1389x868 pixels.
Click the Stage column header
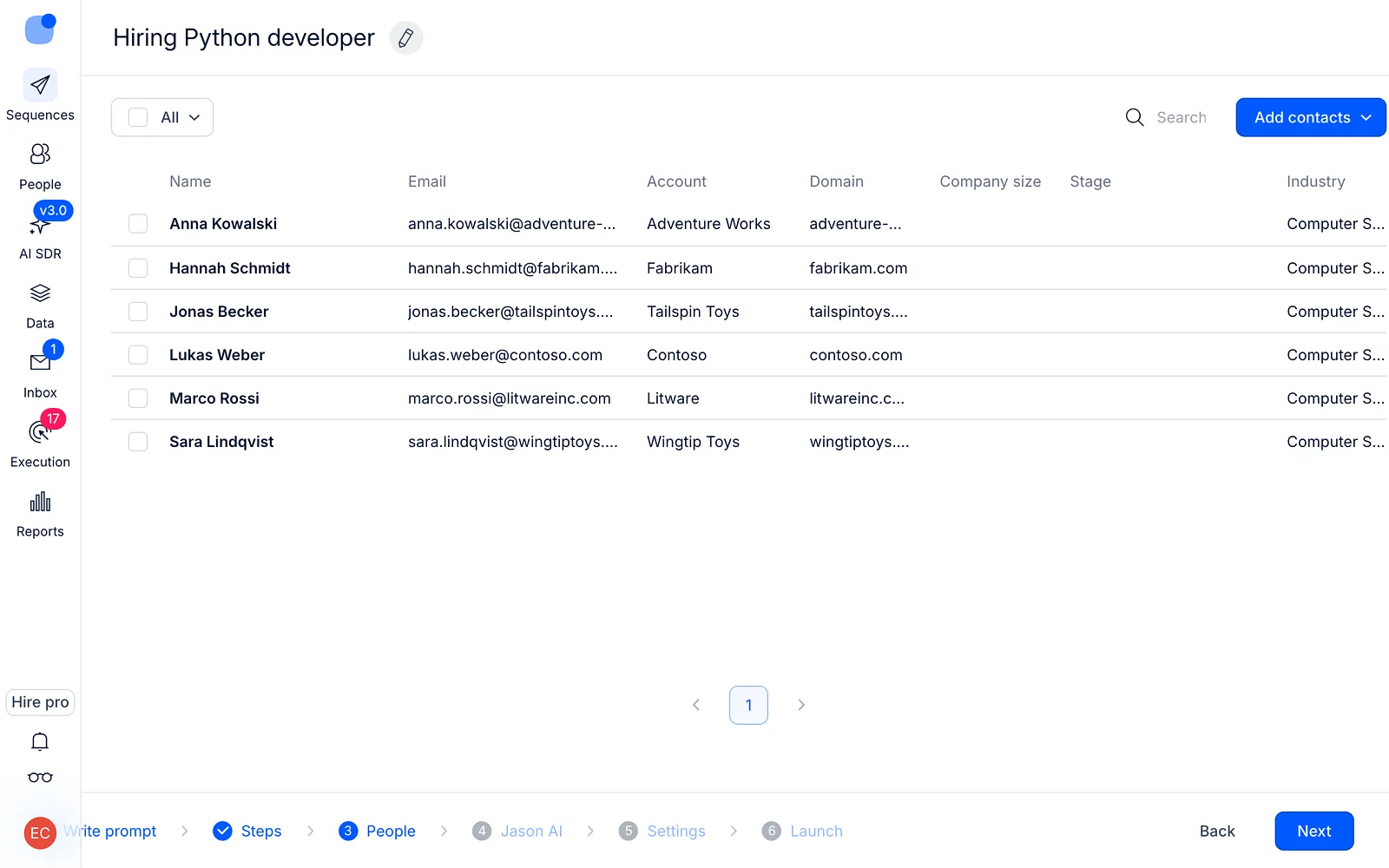1090,181
